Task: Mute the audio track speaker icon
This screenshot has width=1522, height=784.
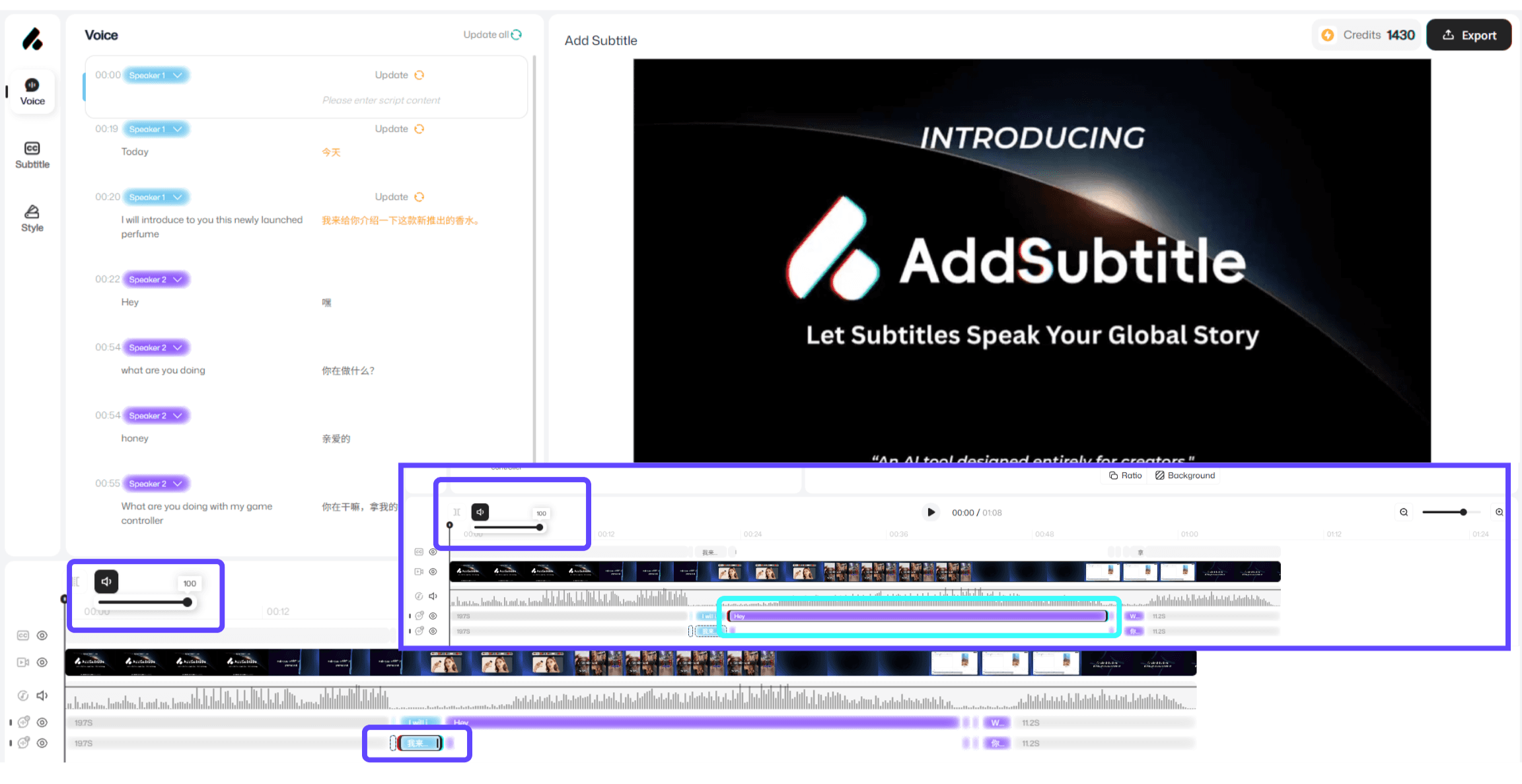Action: coord(42,695)
